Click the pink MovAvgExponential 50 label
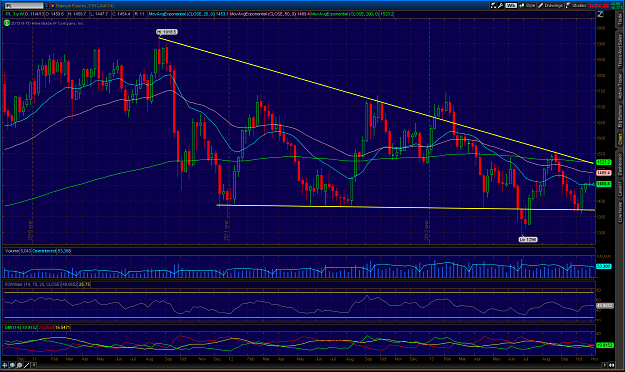 tap(263, 14)
